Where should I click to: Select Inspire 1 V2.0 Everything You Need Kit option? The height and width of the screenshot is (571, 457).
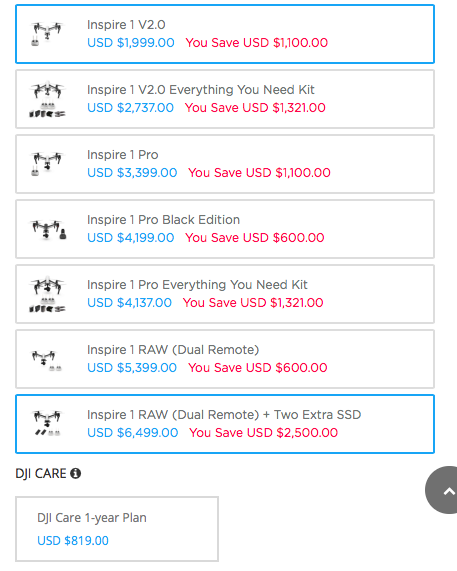click(x=225, y=99)
